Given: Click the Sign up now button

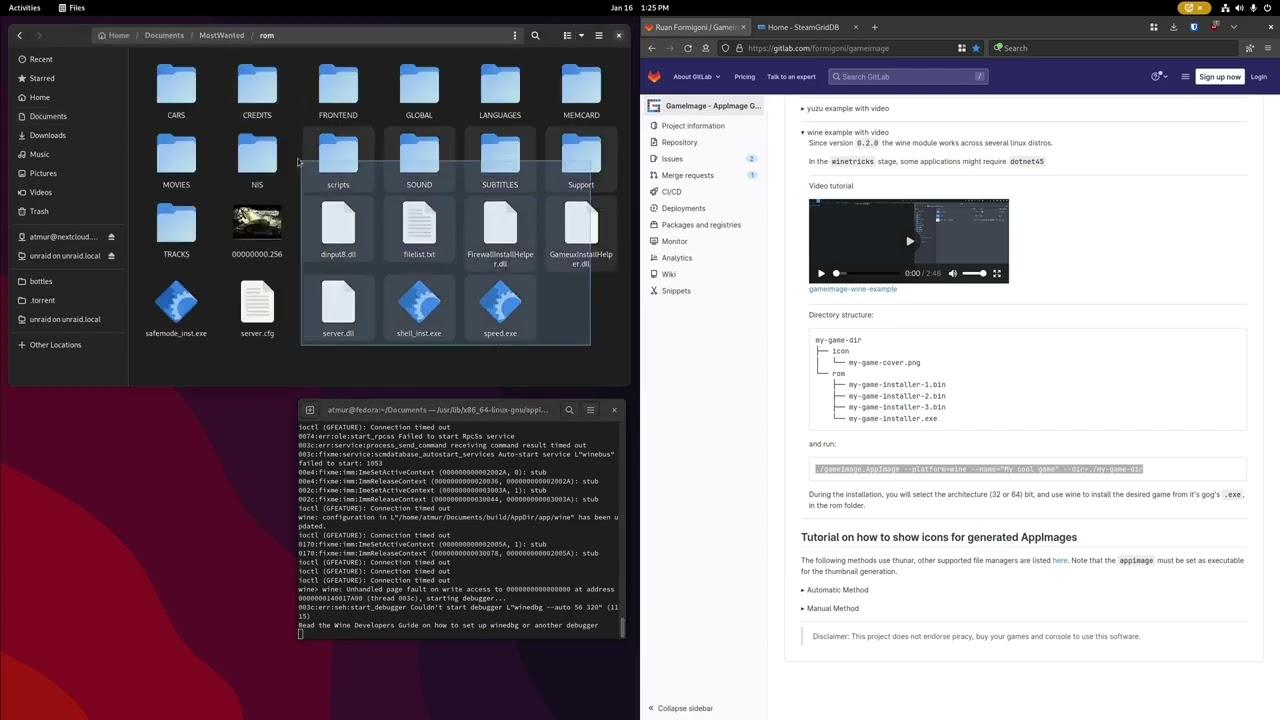Looking at the screenshot, I should (1219, 77).
